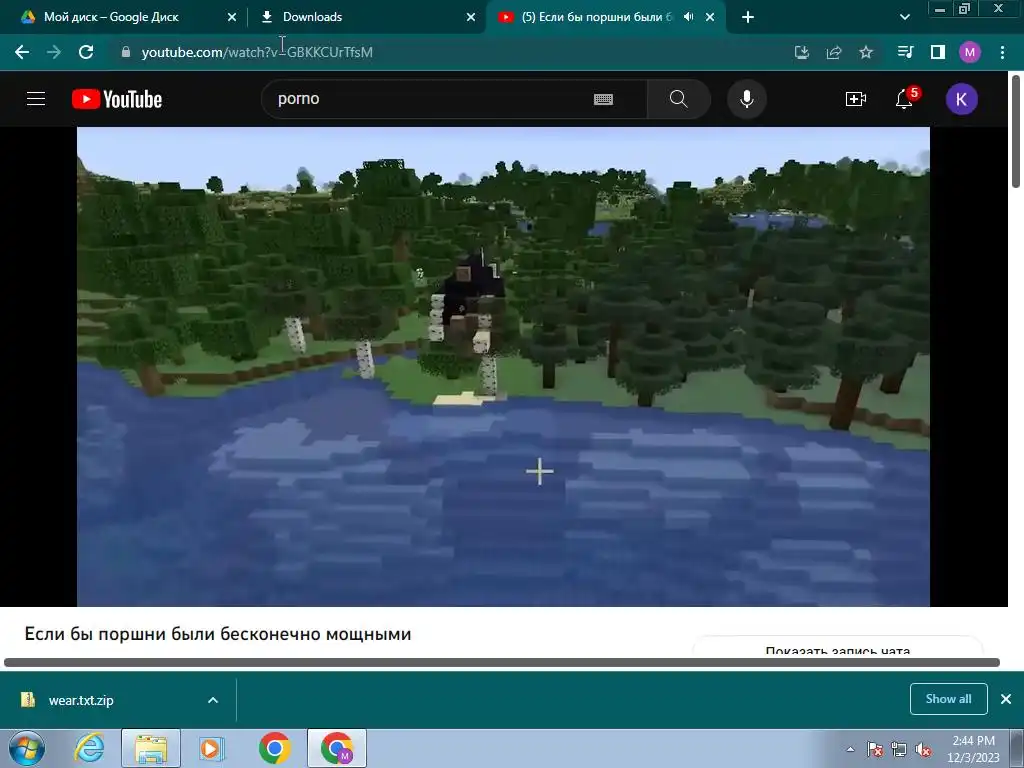The width and height of the screenshot is (1024, 768).
Task: Open the YouTube hamburger guide menu
Action: coord(36,99)
